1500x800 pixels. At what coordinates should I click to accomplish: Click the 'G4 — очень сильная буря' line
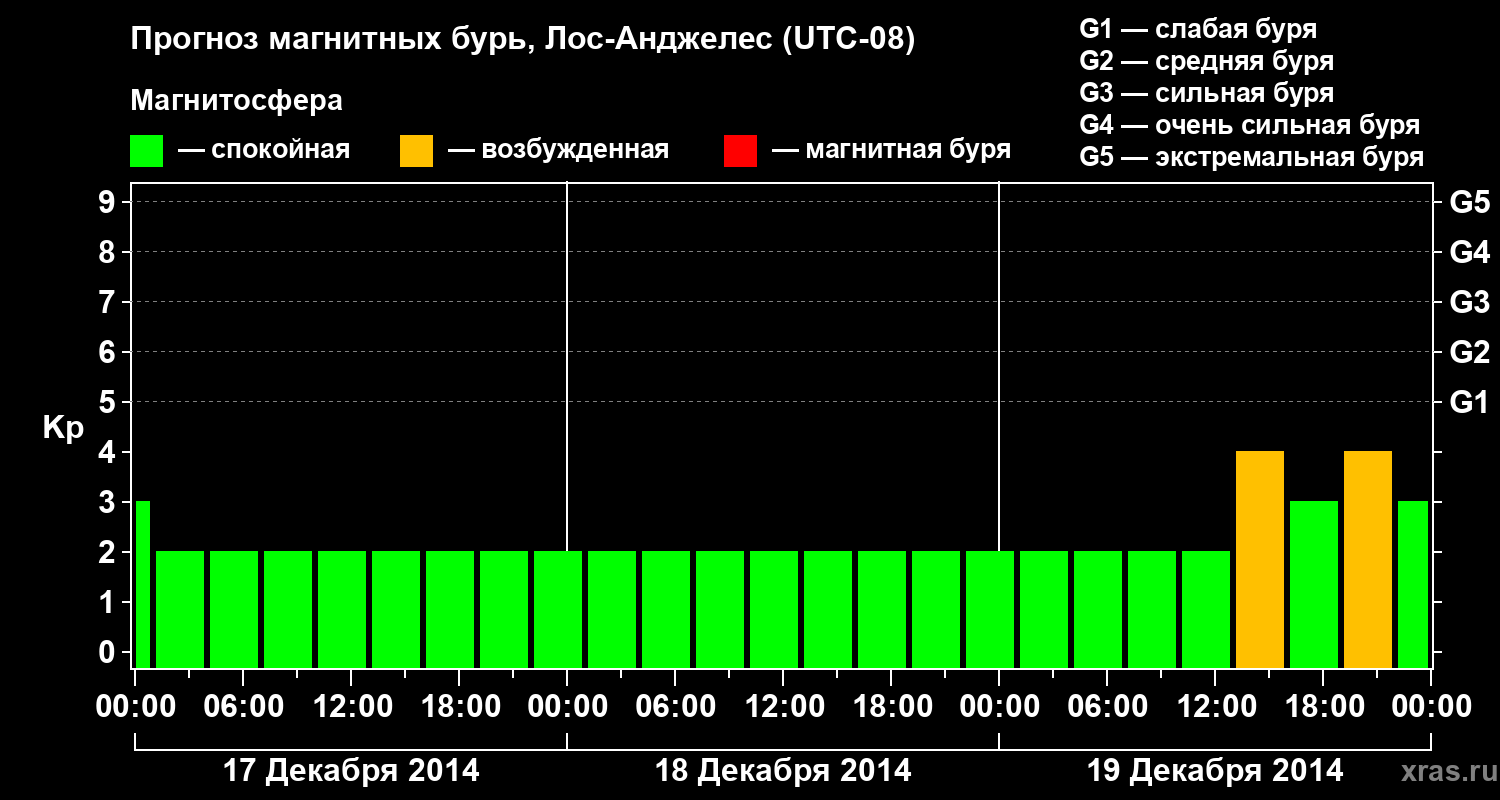(1250, 125)
